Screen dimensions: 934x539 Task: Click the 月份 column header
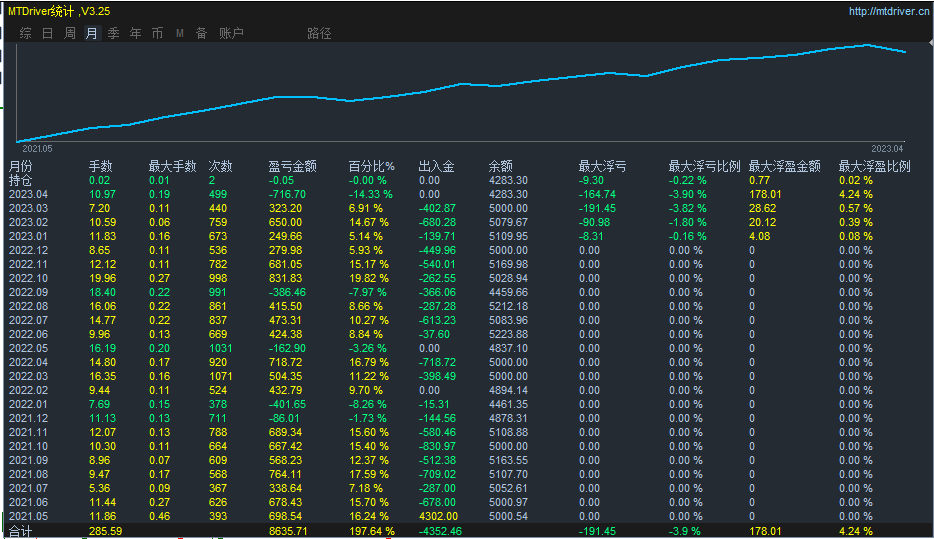pos(21,166)
